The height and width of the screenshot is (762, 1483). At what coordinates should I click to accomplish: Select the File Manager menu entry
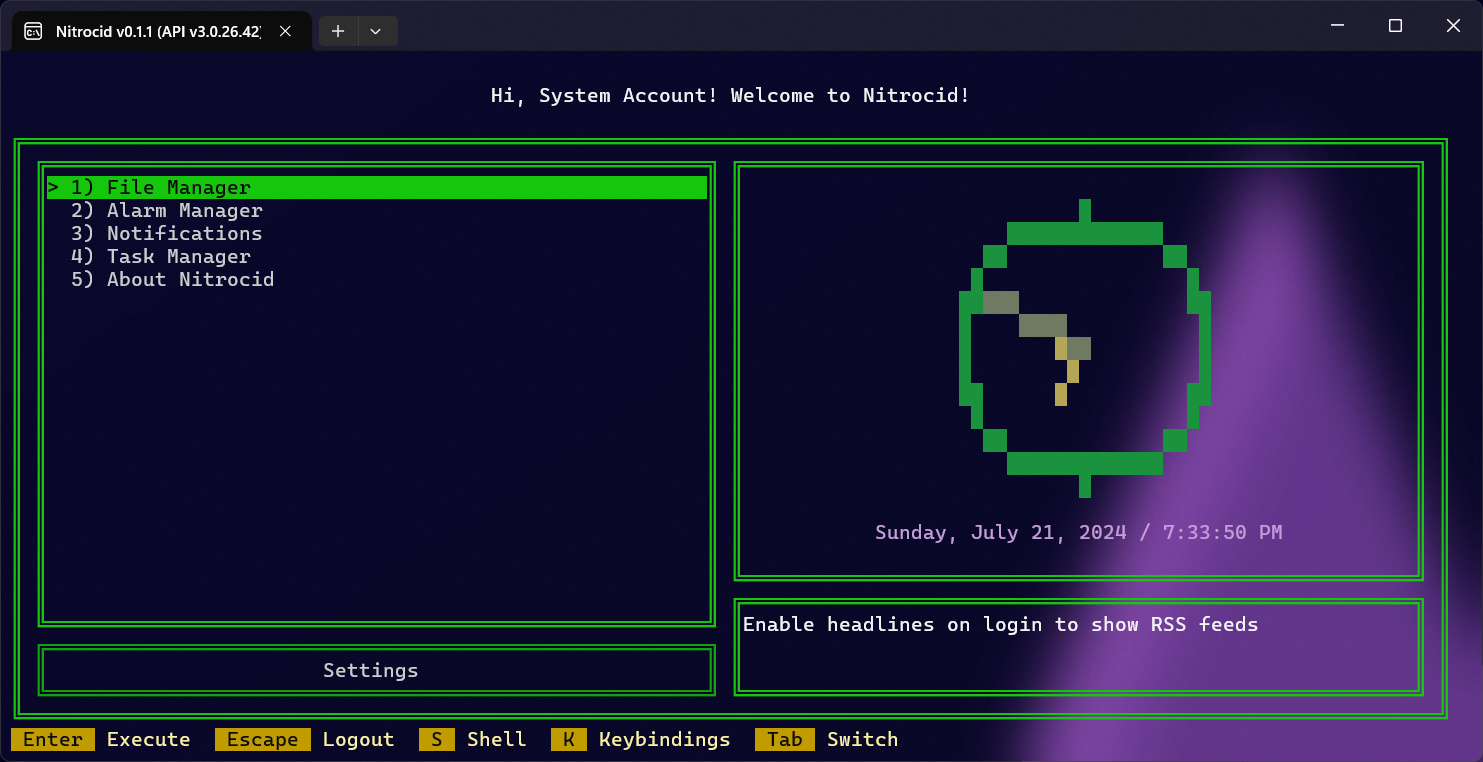(179, 188)
